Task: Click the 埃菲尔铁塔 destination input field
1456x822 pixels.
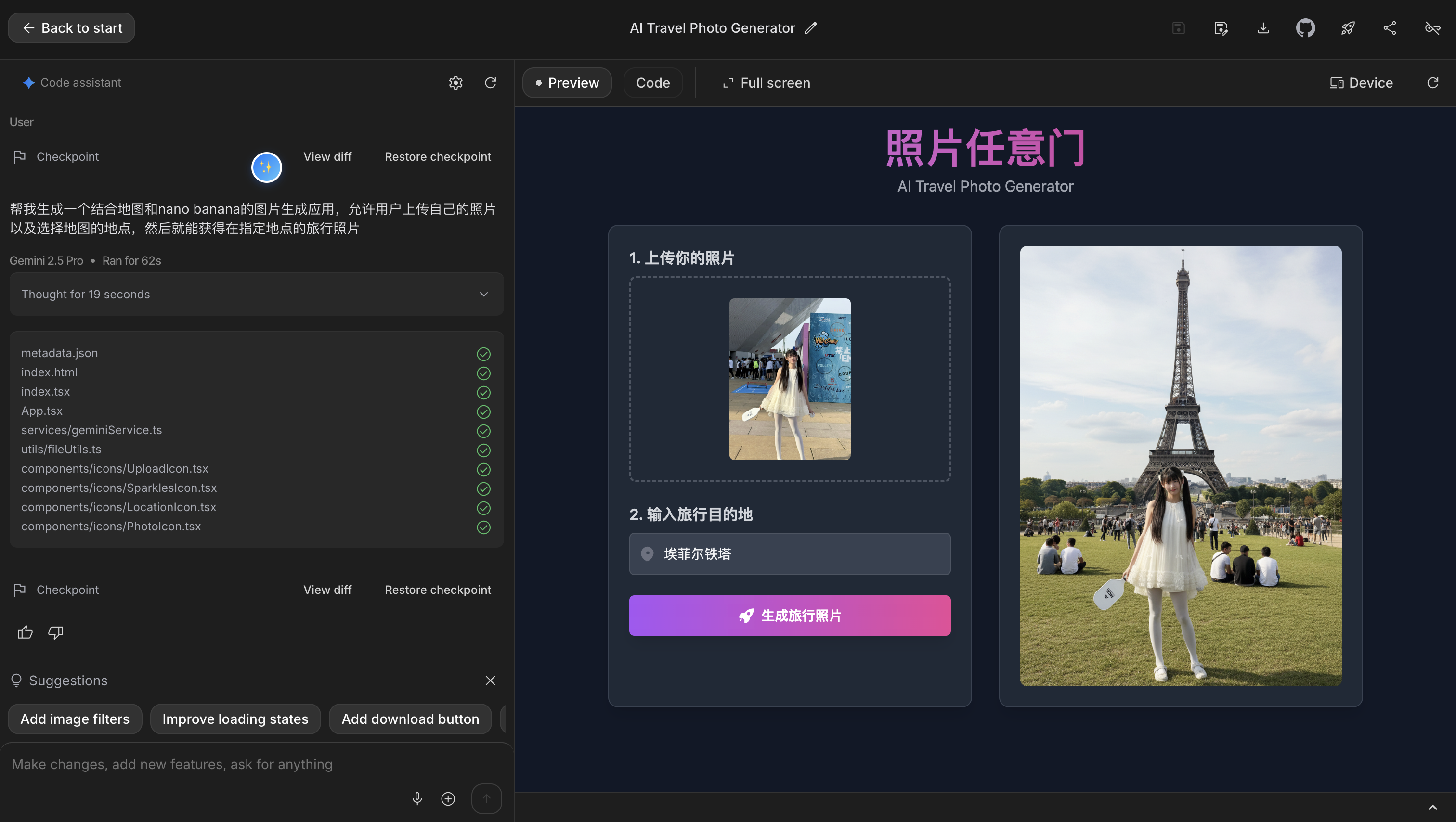Action: click(x=790, y=553)
